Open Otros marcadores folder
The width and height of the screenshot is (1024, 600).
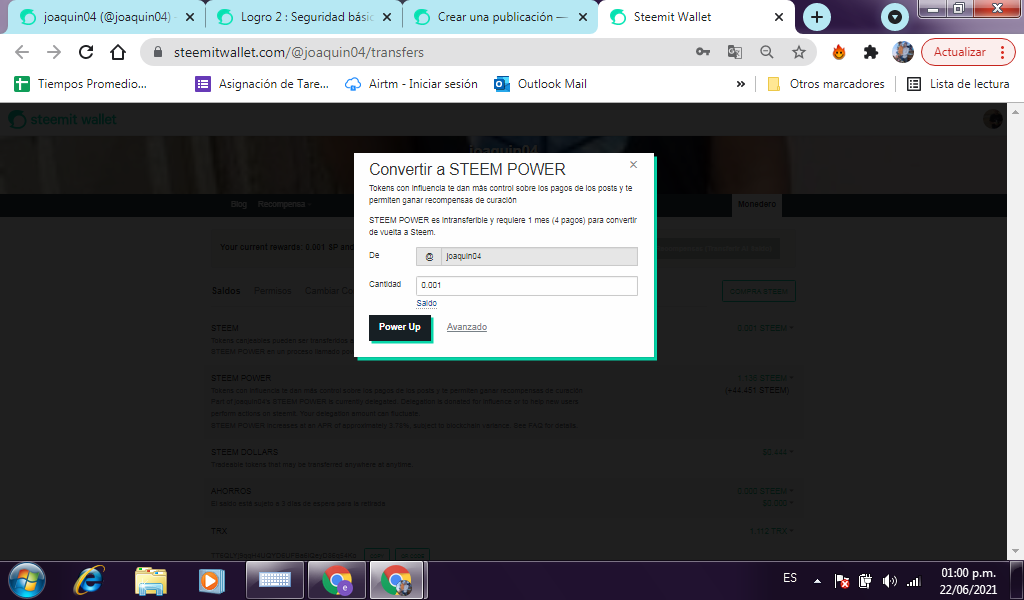pyautogui.click(x=826, y=84)
